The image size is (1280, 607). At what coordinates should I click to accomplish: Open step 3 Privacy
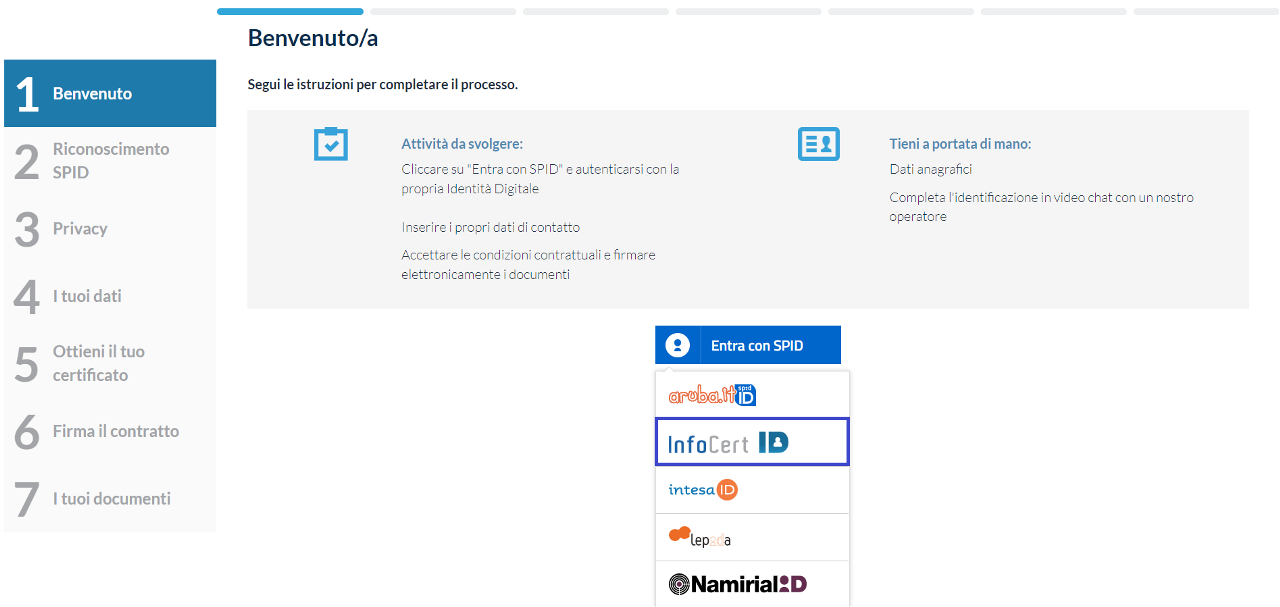[x=110, y=229]
